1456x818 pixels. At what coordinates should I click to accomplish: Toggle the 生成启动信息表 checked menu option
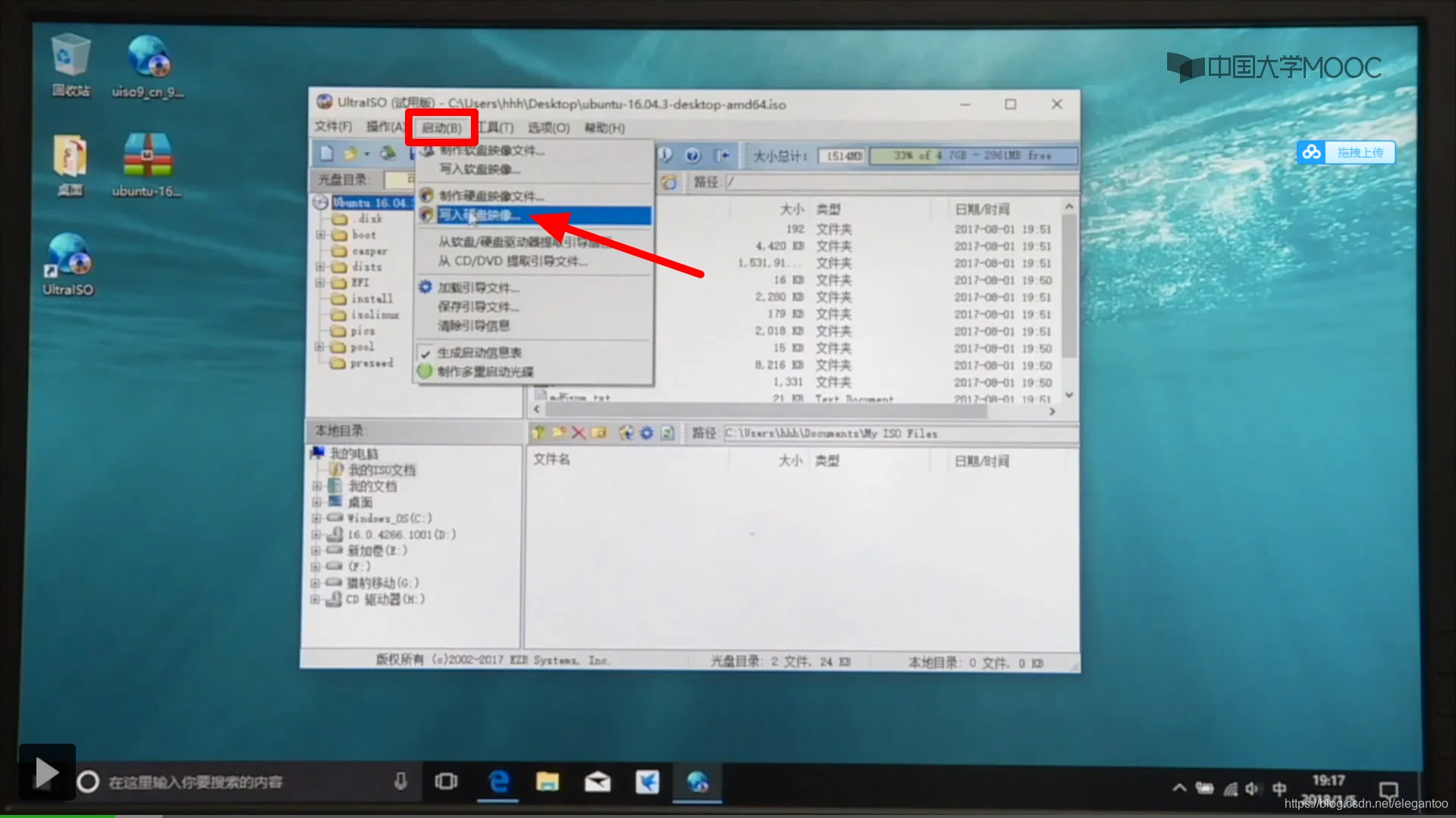[479, 352]
